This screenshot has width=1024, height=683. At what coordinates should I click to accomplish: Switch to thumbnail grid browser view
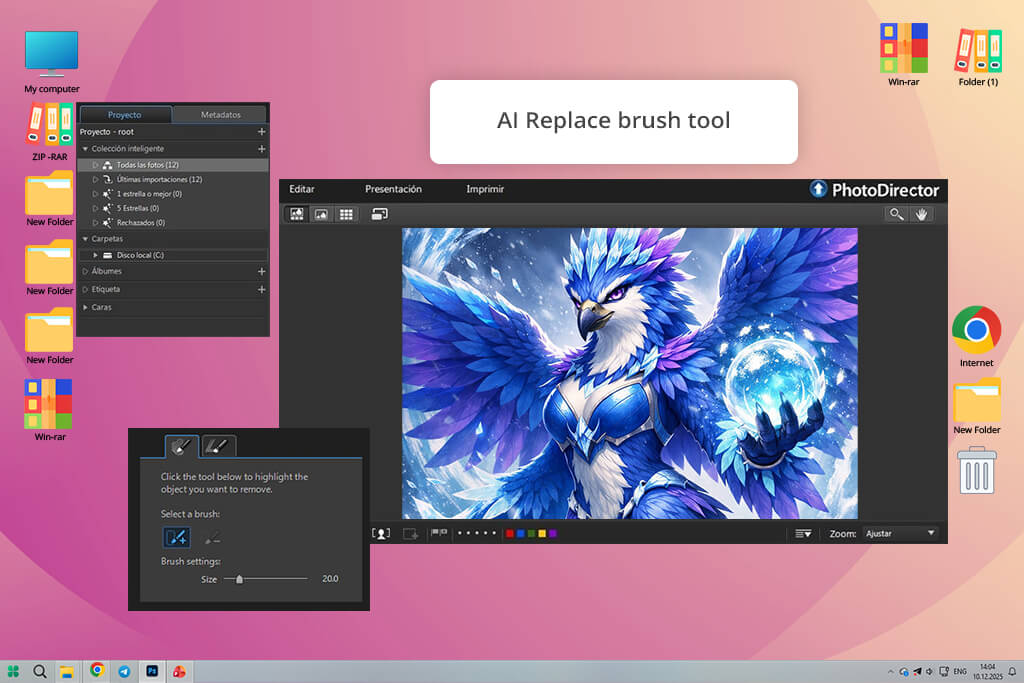(346, 214)
